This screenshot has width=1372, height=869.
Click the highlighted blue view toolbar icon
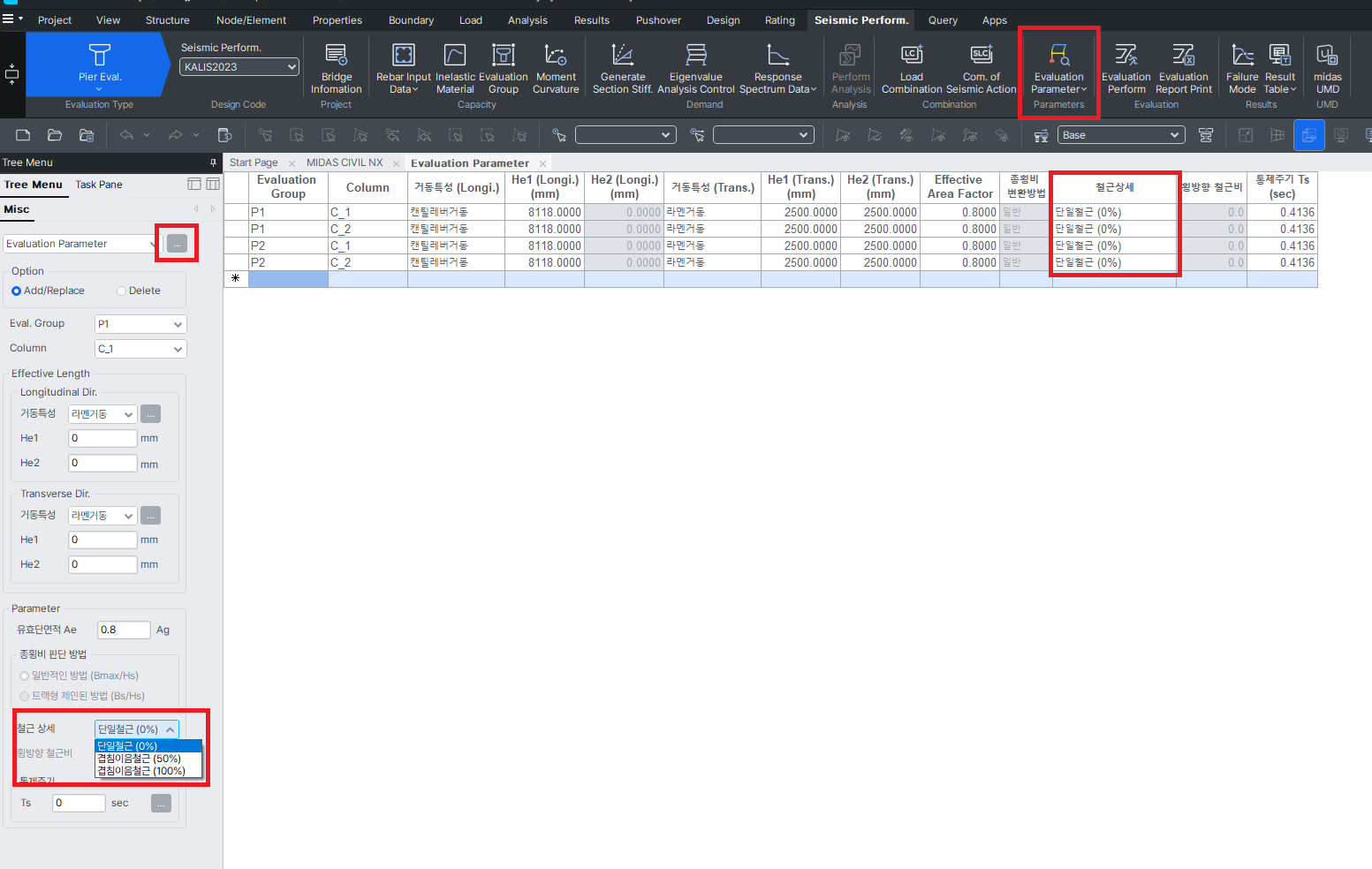point(1308,135)
